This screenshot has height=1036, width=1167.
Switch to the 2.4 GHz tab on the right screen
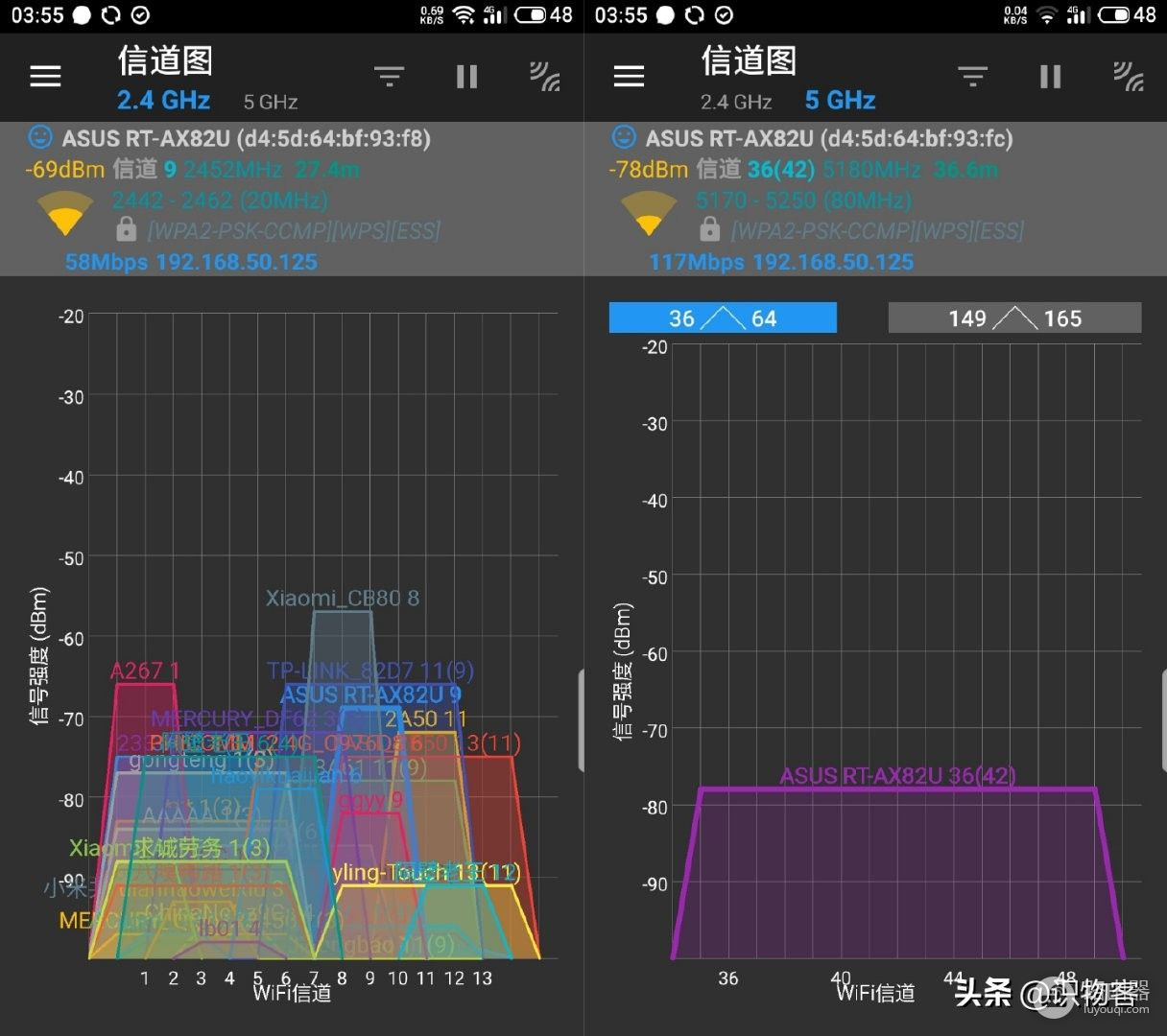tap(736, 101)
